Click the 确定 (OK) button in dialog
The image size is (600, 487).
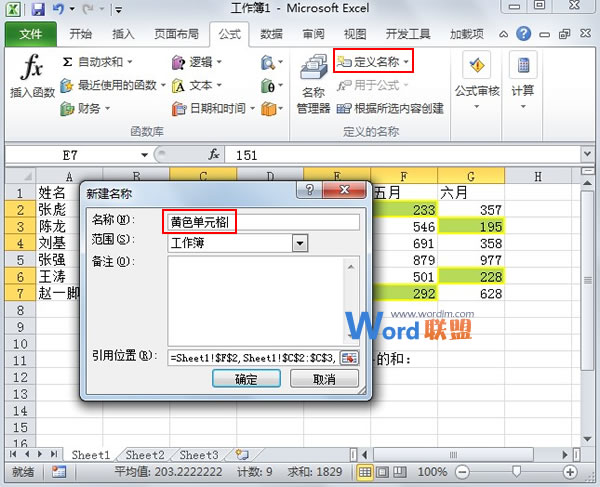[245, 380]
